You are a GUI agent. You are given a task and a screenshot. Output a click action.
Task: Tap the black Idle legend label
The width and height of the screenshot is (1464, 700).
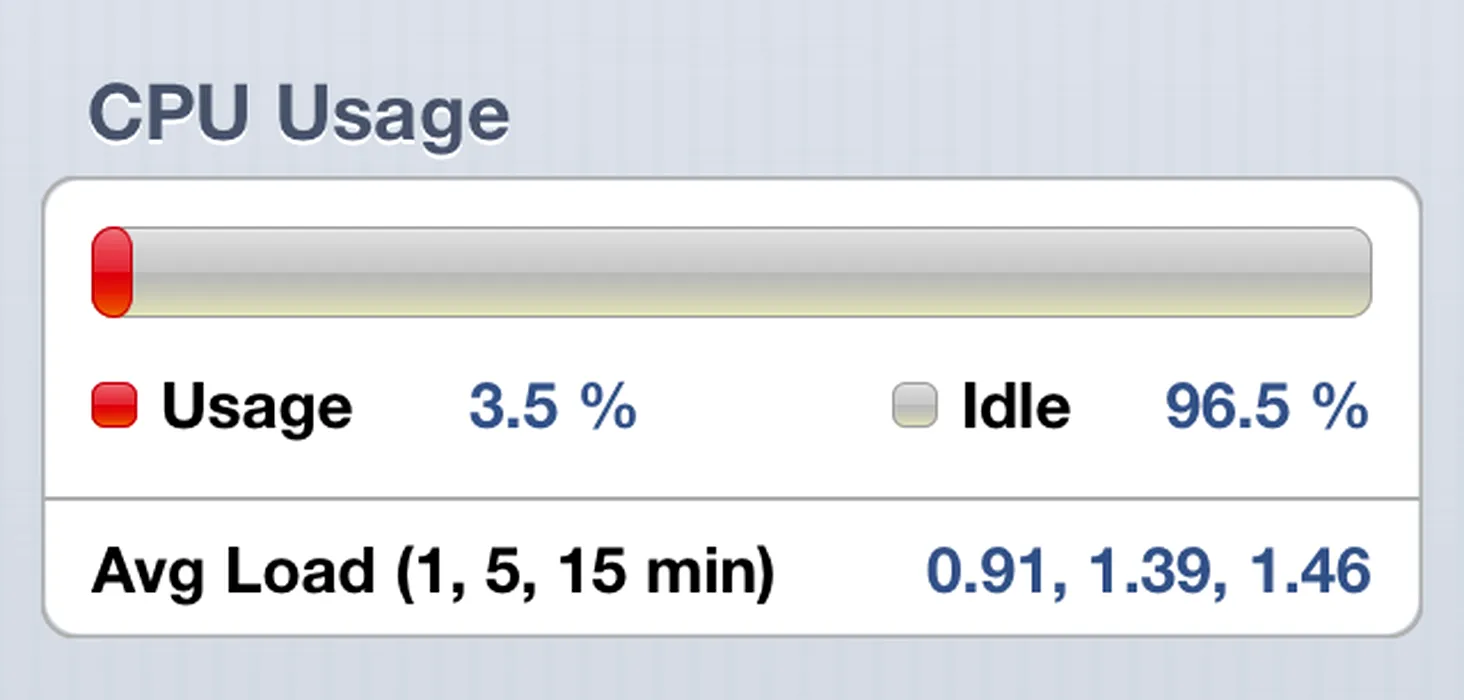pos(1016,407)
